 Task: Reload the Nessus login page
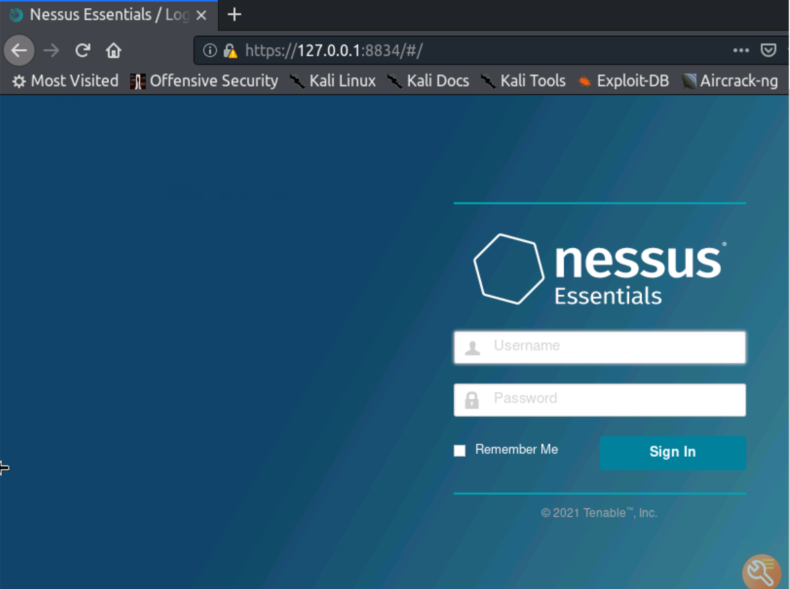pyautogui.click(x=83, y=50)
